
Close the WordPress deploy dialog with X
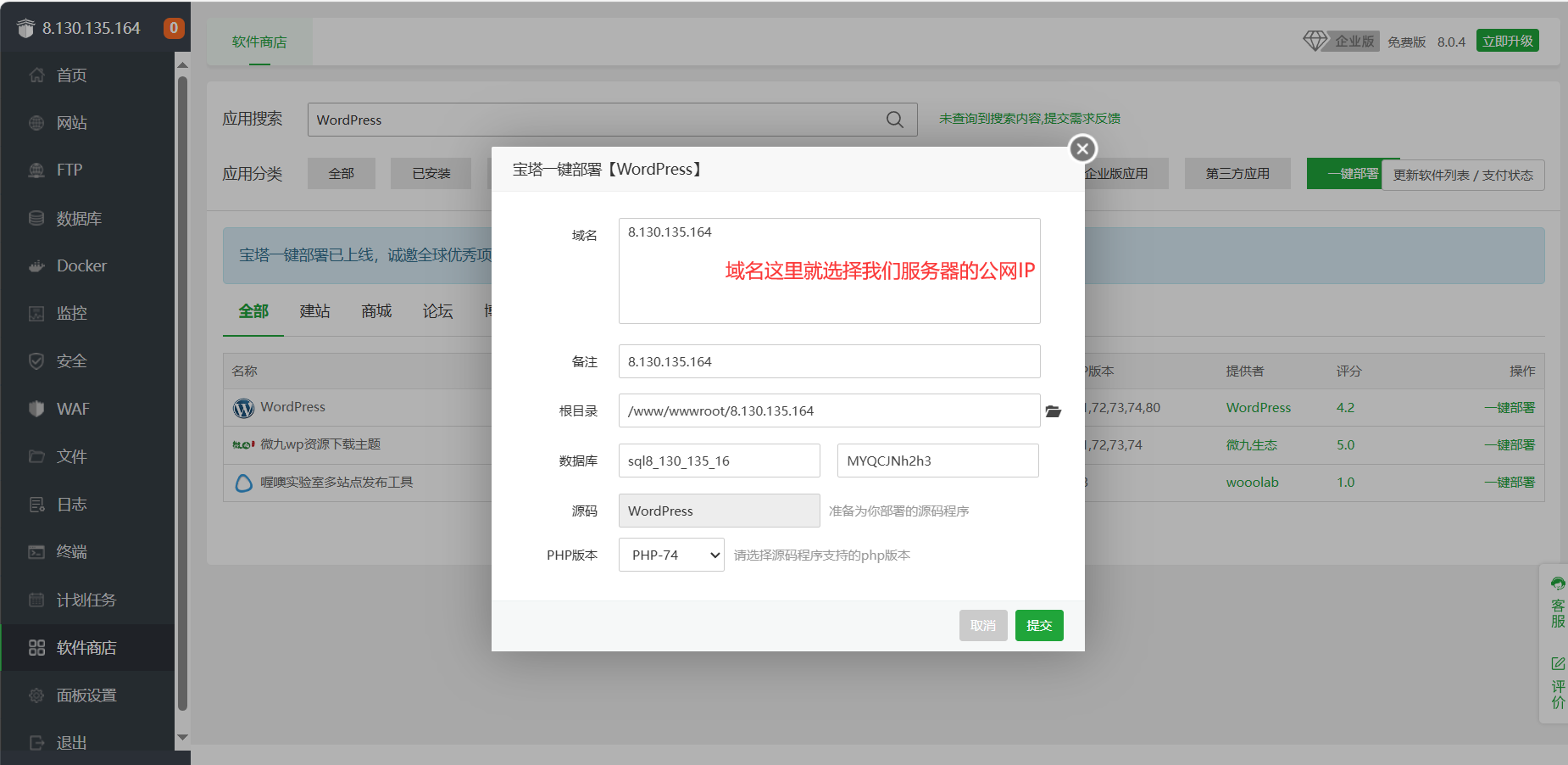click(x=1082, y=148)
